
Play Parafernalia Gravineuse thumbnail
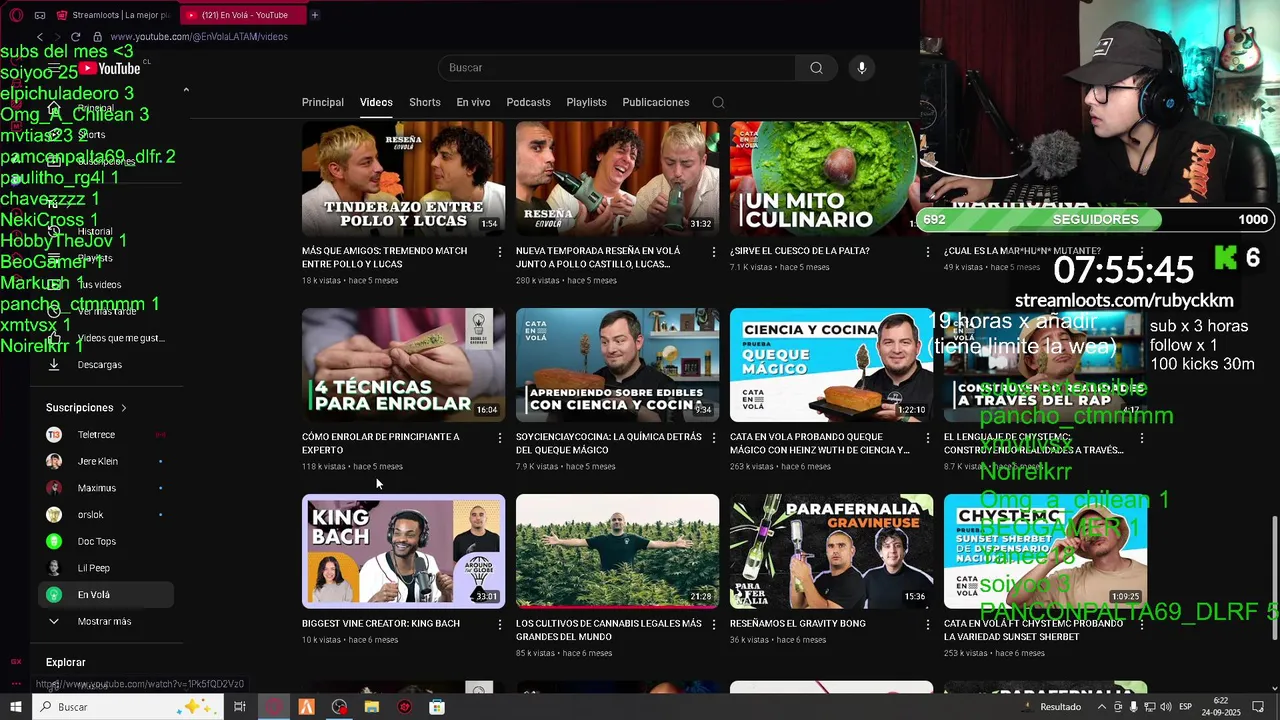pyautogui.click(x=831, y=551)
